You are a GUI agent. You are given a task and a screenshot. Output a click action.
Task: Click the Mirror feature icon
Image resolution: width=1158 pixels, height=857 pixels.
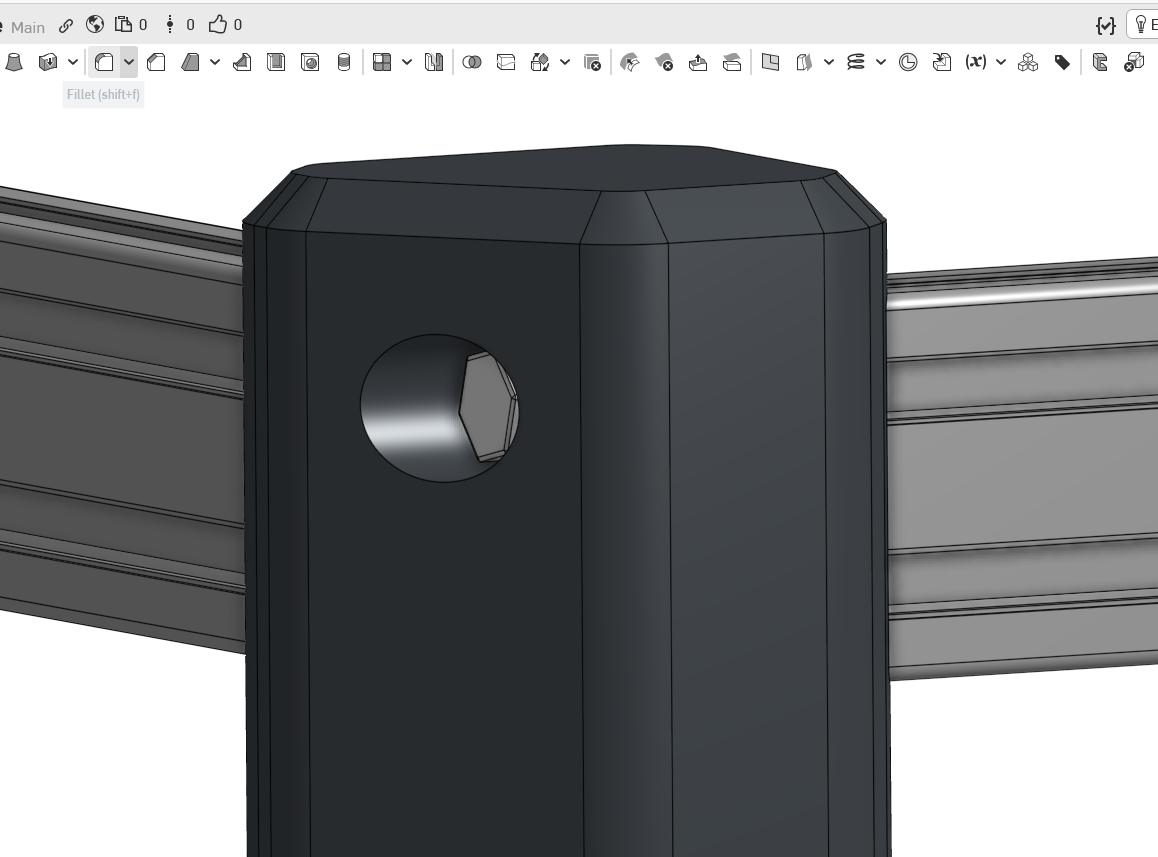point(433,62)
